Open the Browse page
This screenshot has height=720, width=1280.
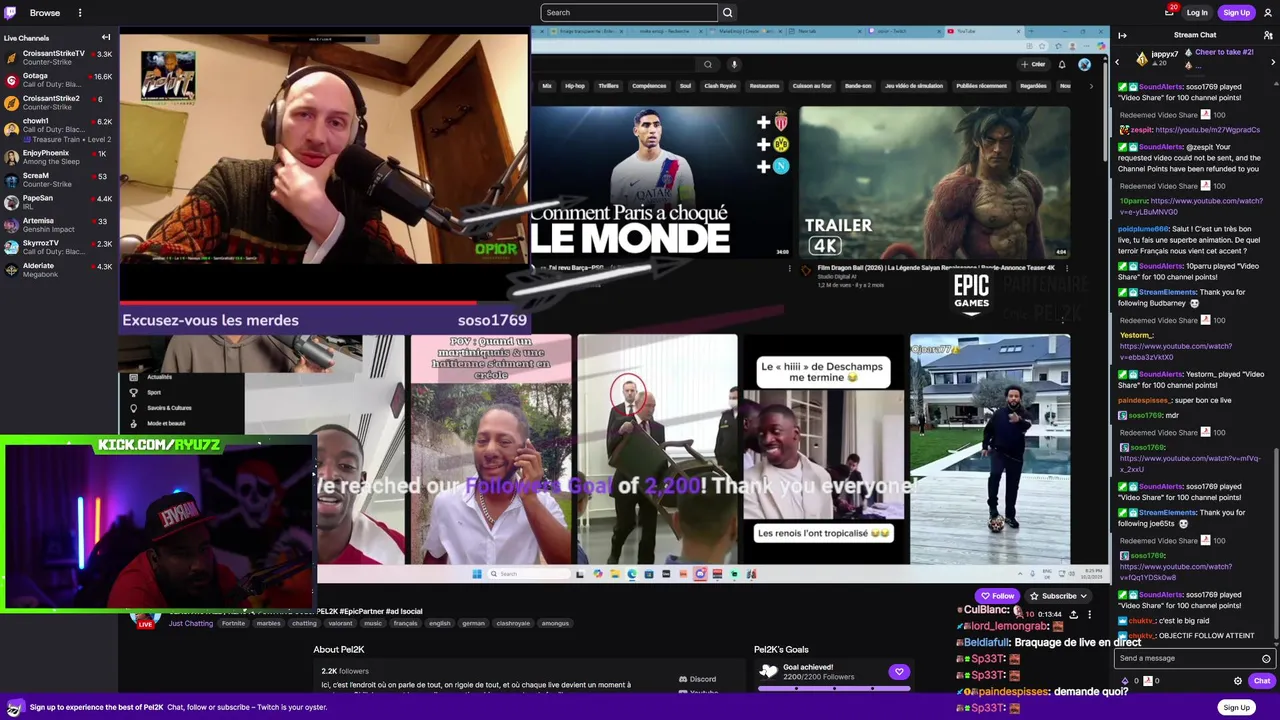45,13
